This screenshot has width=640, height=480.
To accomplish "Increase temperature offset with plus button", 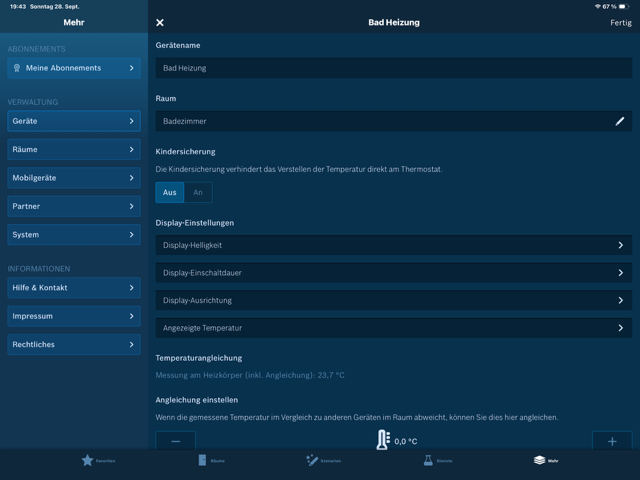I will click(x=612, y=441).
